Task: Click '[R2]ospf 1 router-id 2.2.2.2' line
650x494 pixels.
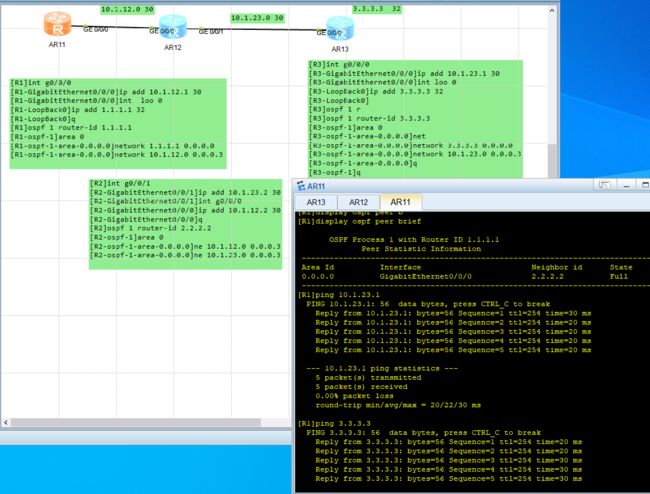Action: click(150, 228)
